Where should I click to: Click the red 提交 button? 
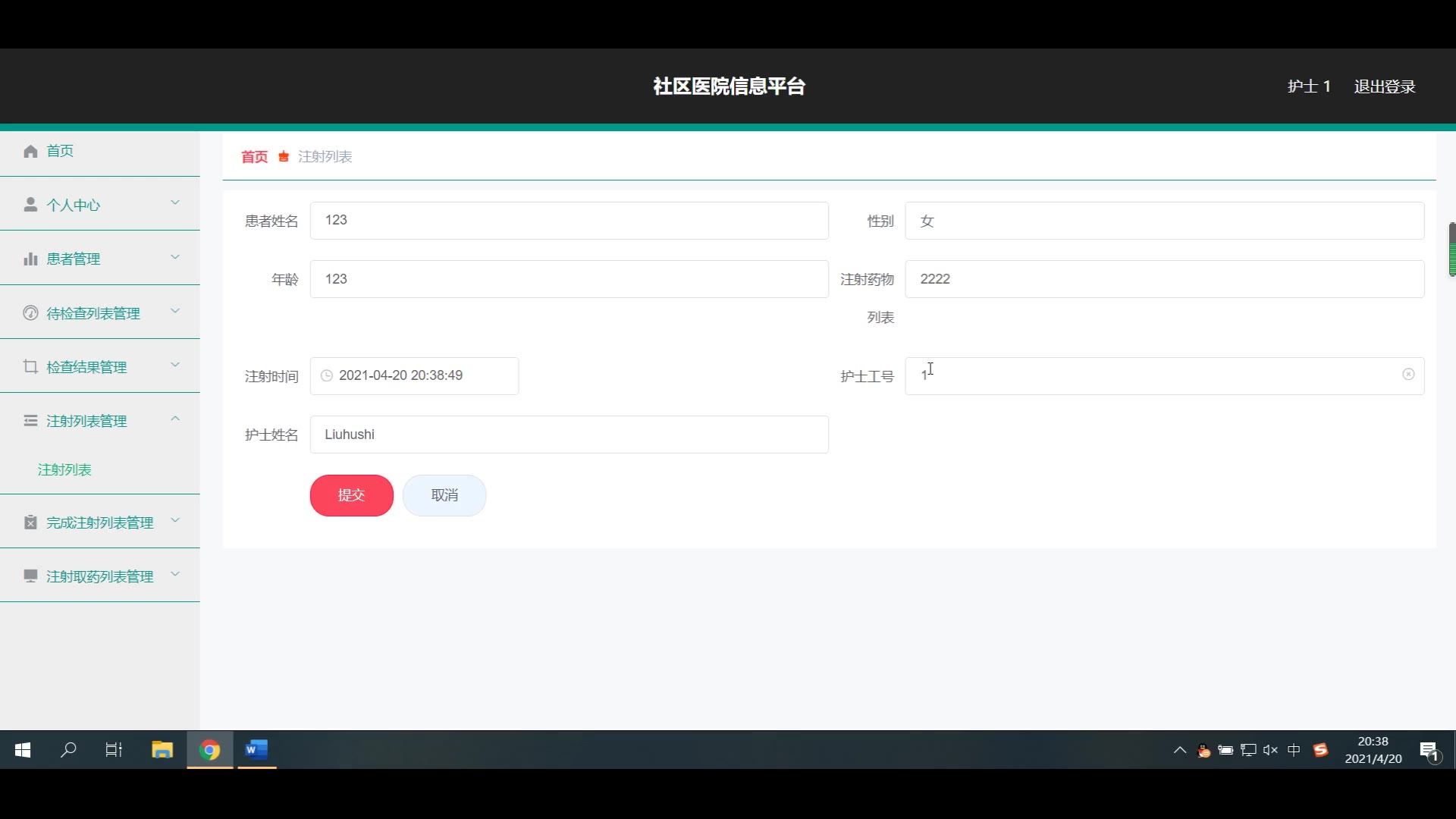[351, 495]
